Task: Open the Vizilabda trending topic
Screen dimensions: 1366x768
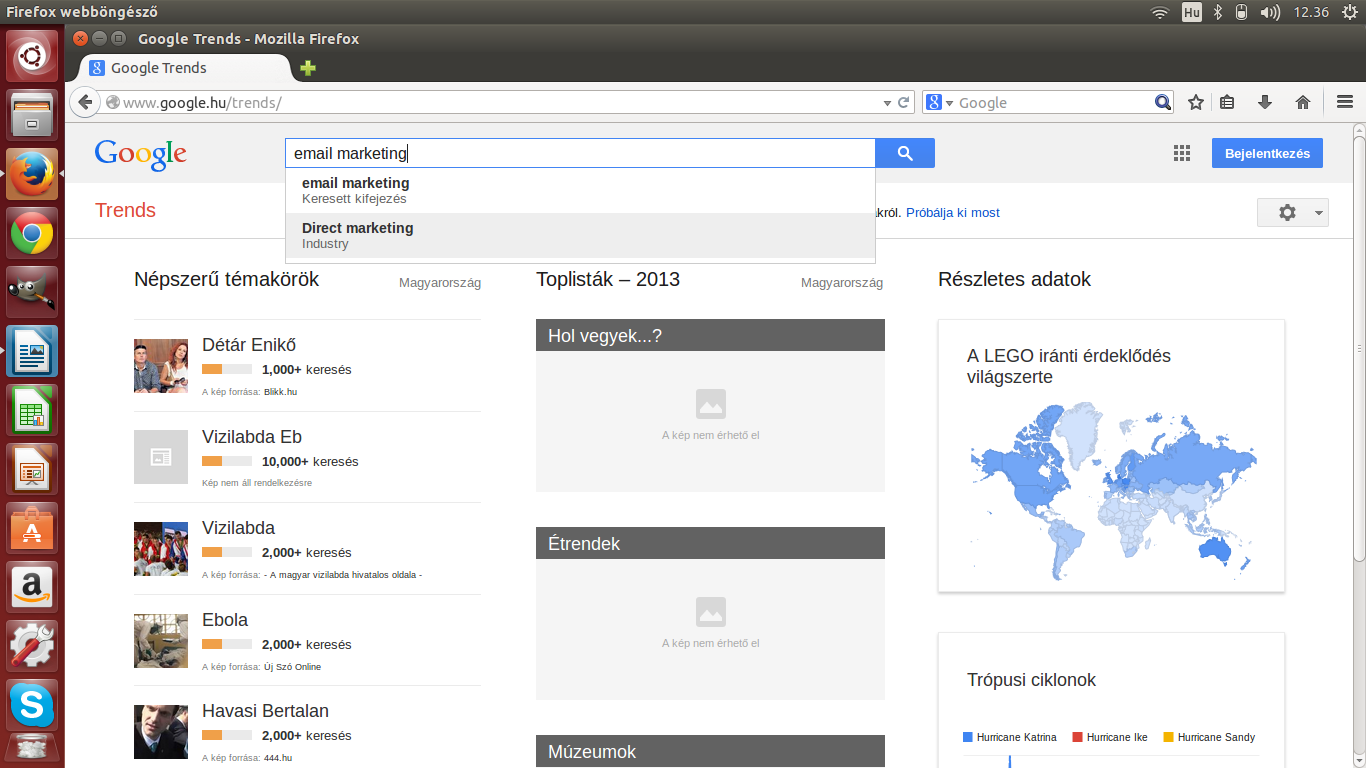Action: [238, 528]
